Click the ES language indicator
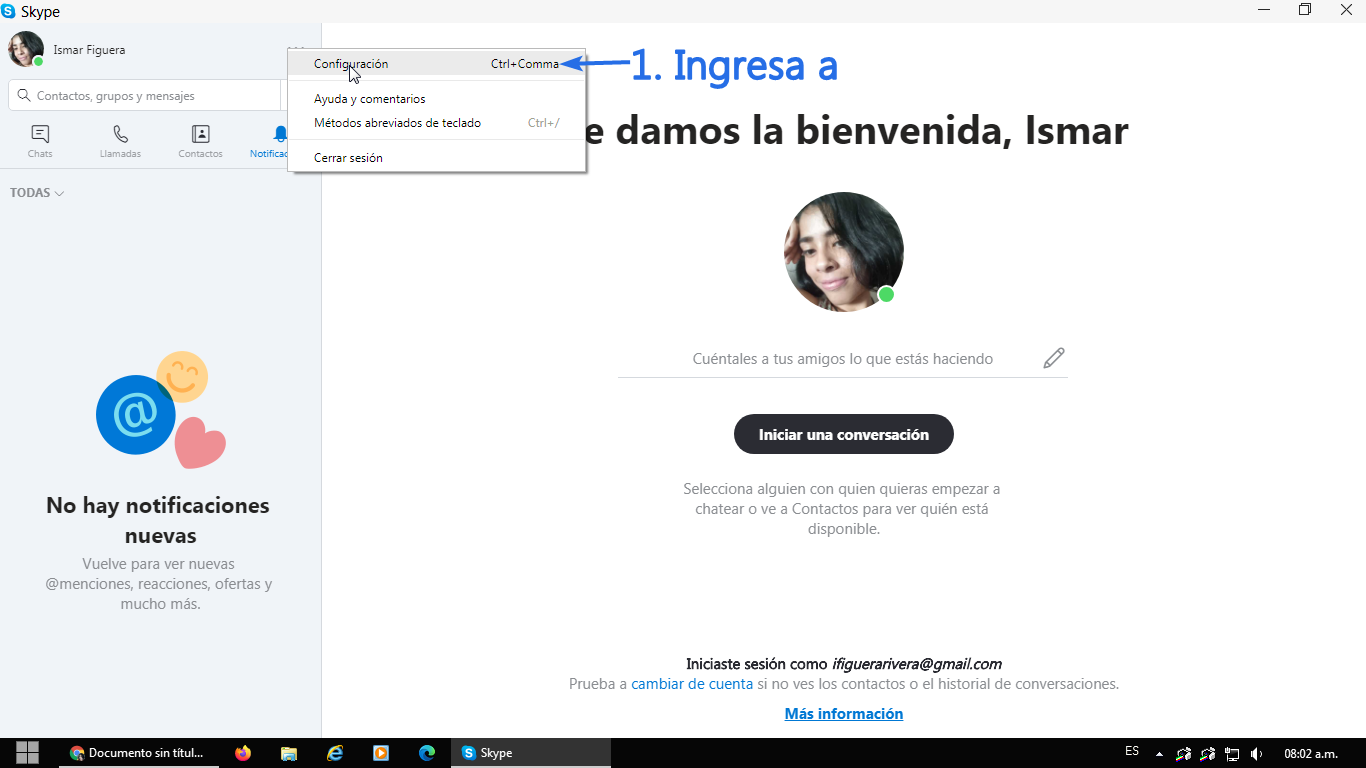 point(1132,751)
